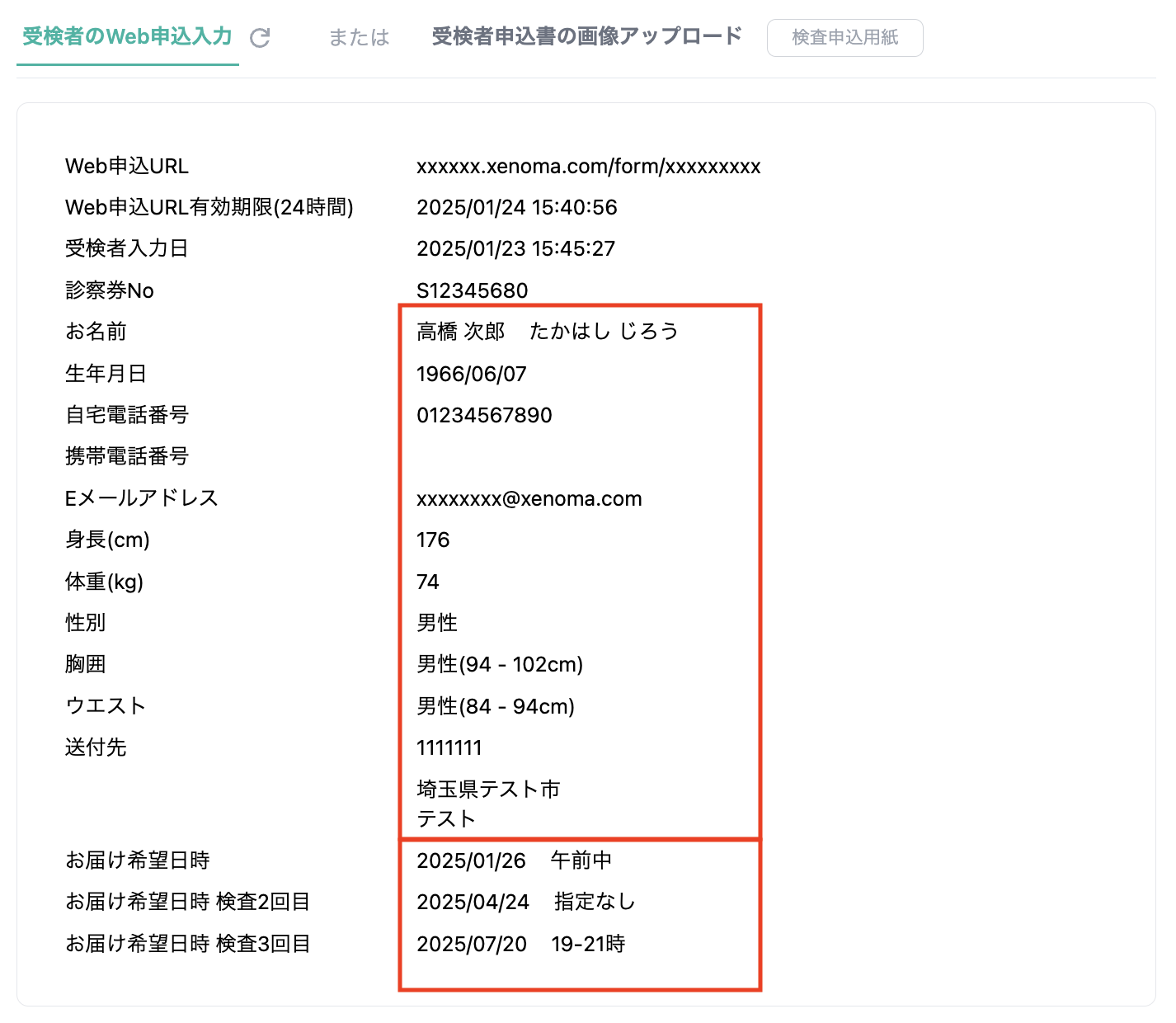Select the home phone number 01234567890
The image size is (1176, 1023).
point(484,416)
